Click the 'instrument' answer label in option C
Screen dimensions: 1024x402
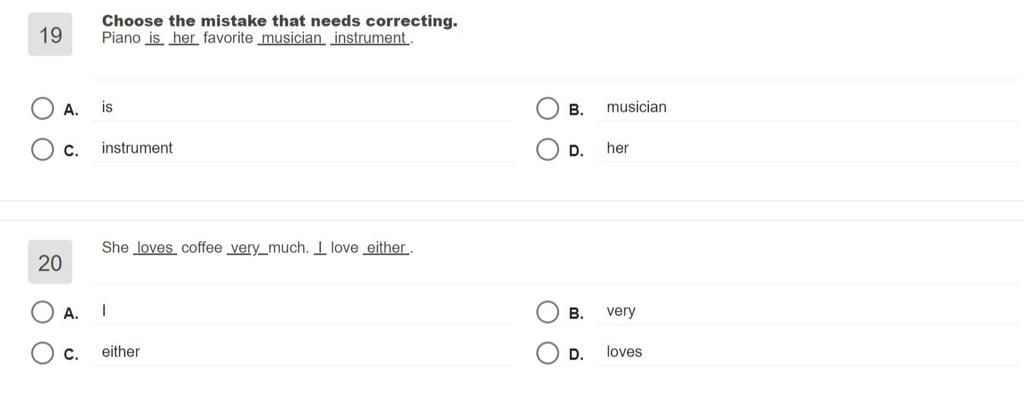pyautogui.click(x=137, y=148)
